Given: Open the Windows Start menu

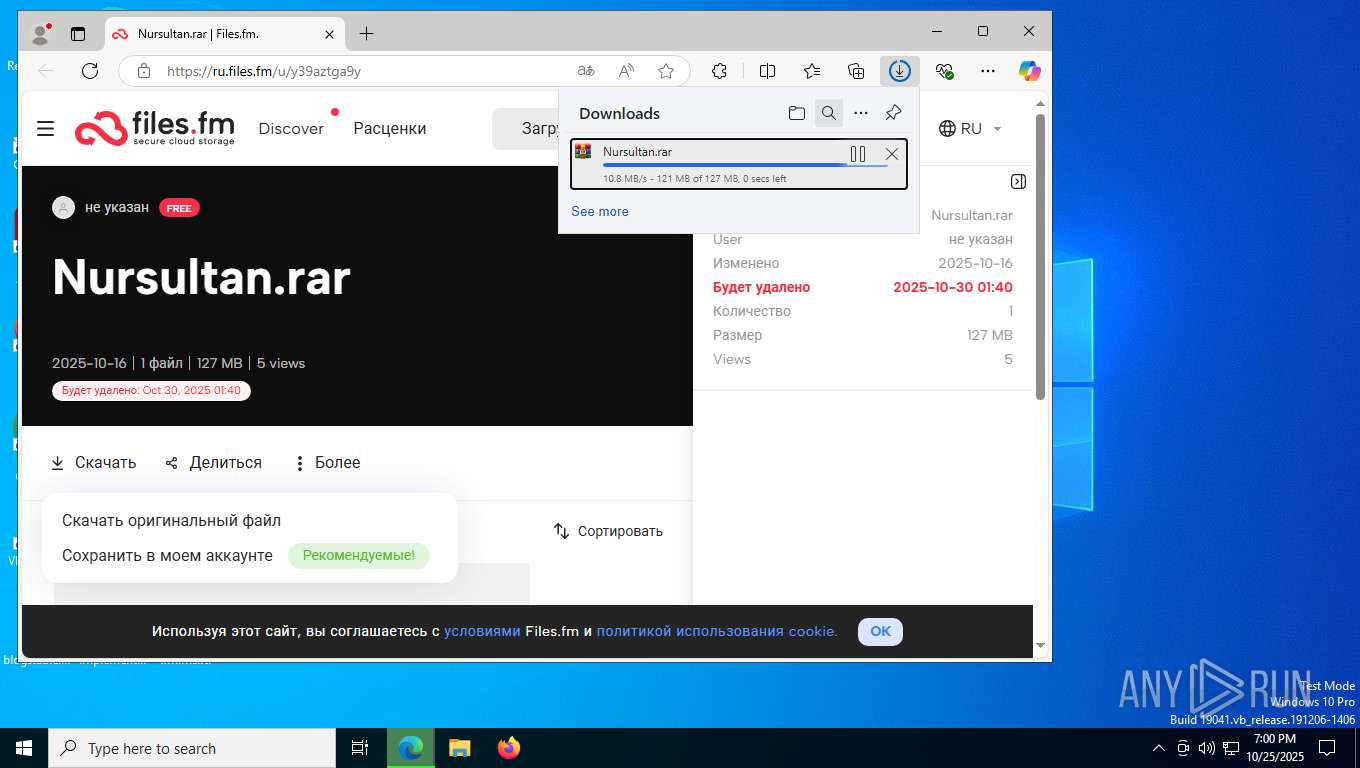Looking at the screenshot, I should [24, 748].
